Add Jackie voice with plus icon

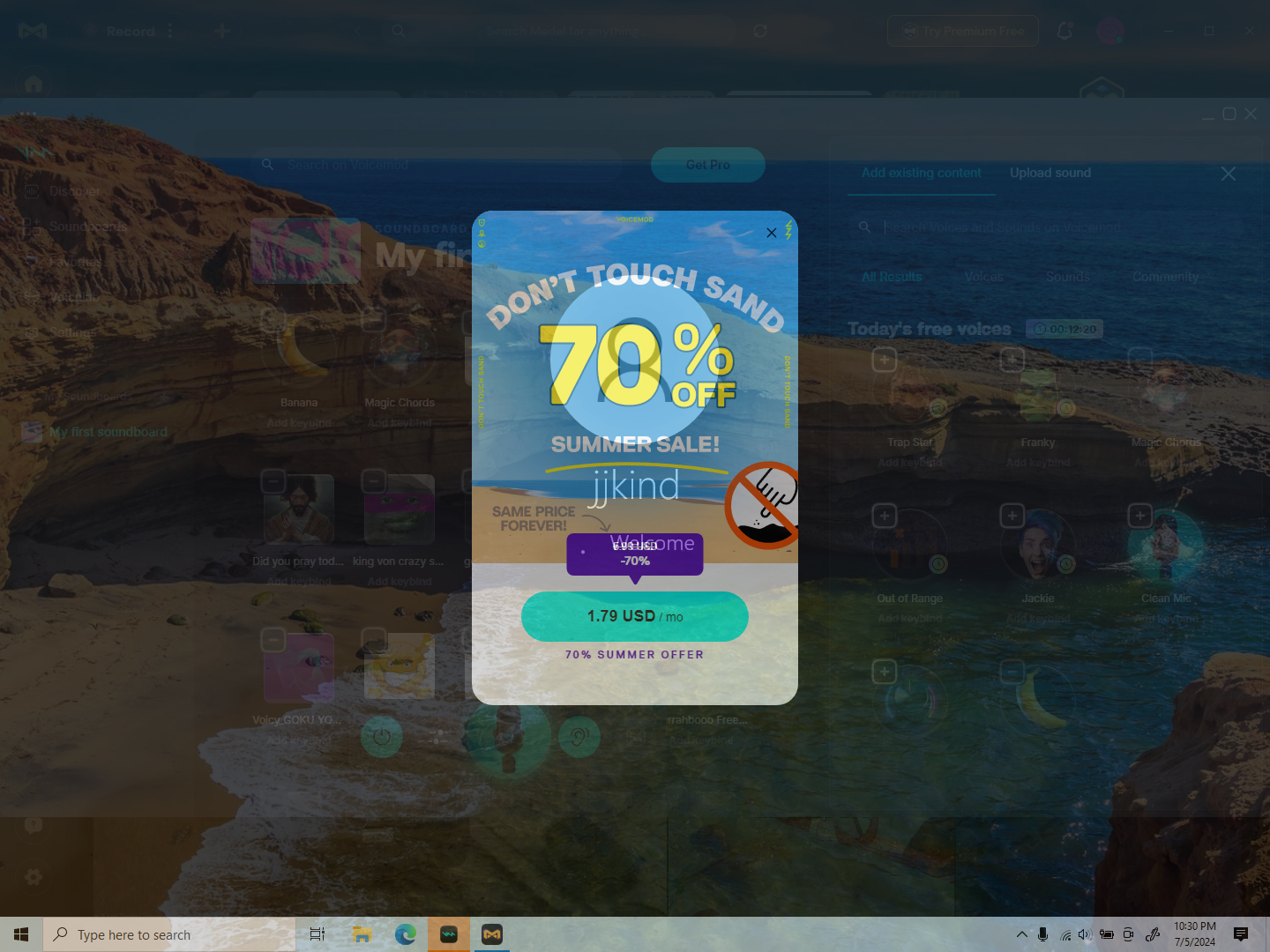tap(1012, 516)
